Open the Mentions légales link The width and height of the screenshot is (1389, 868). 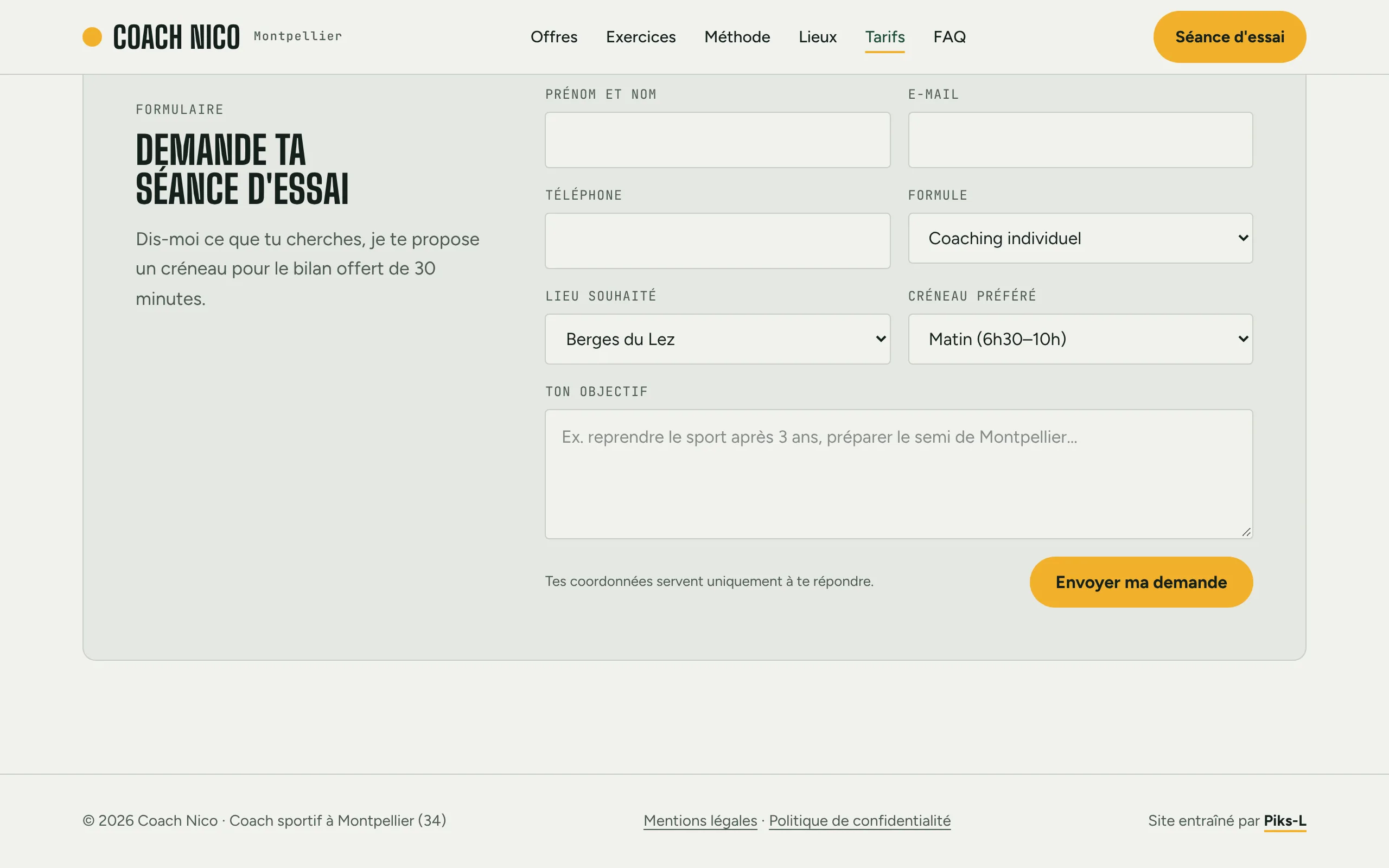tap(700, 820)
